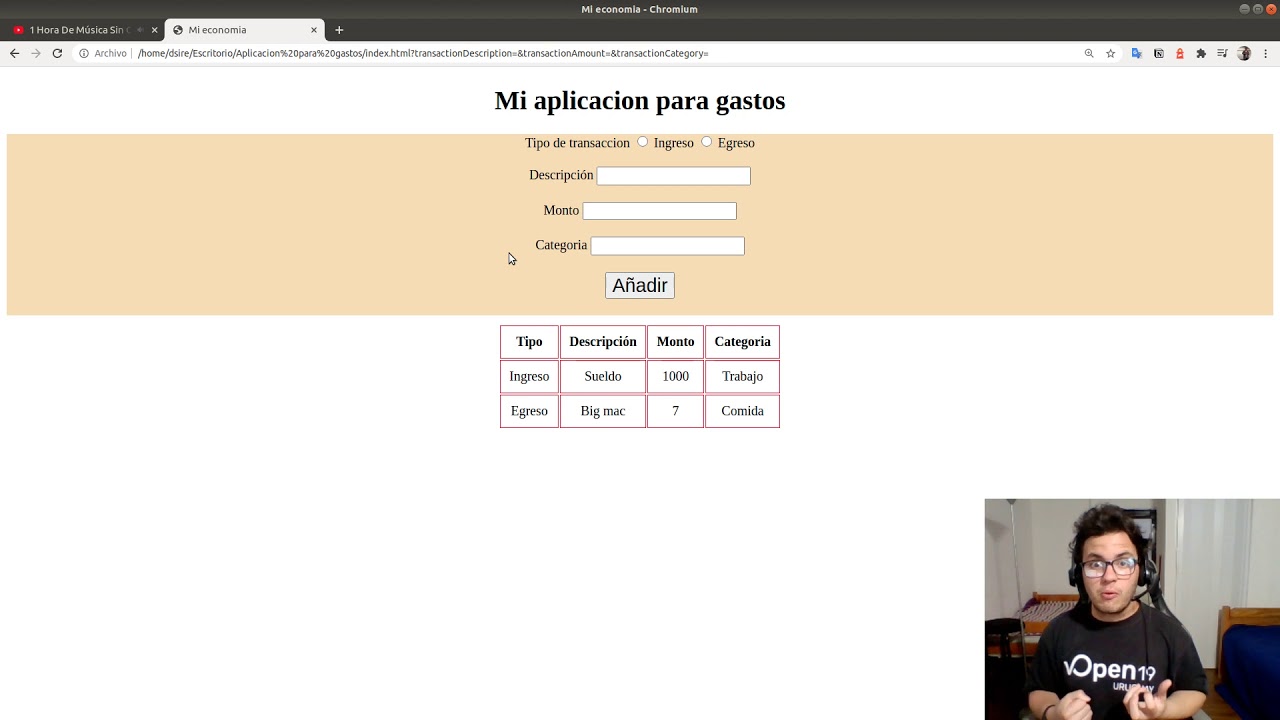Open the Chromium profile avatar

click(x=1244, y=53)
